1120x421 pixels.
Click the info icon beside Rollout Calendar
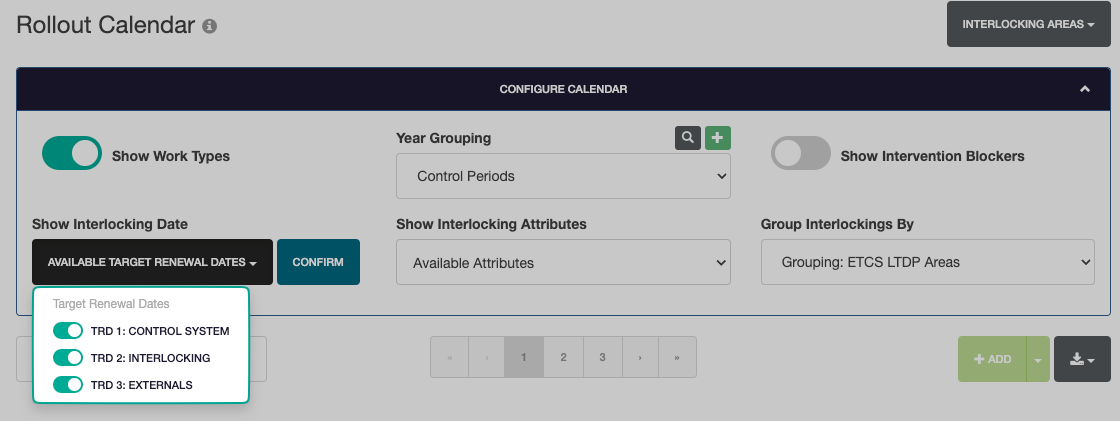[x=209, y=27]
